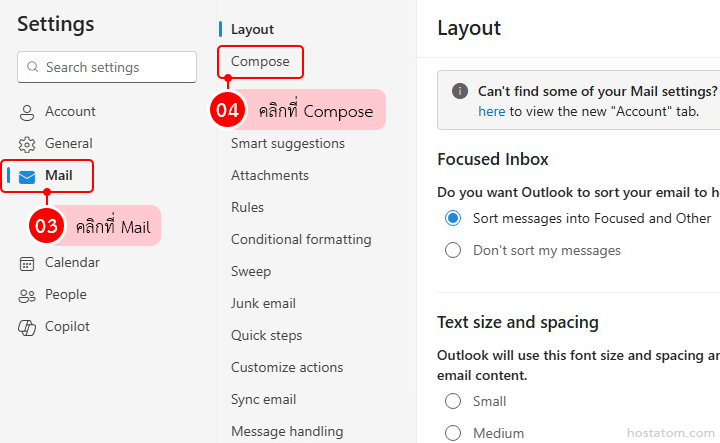
Task: Click the Settings title text
Action: [x=56, y=24]
